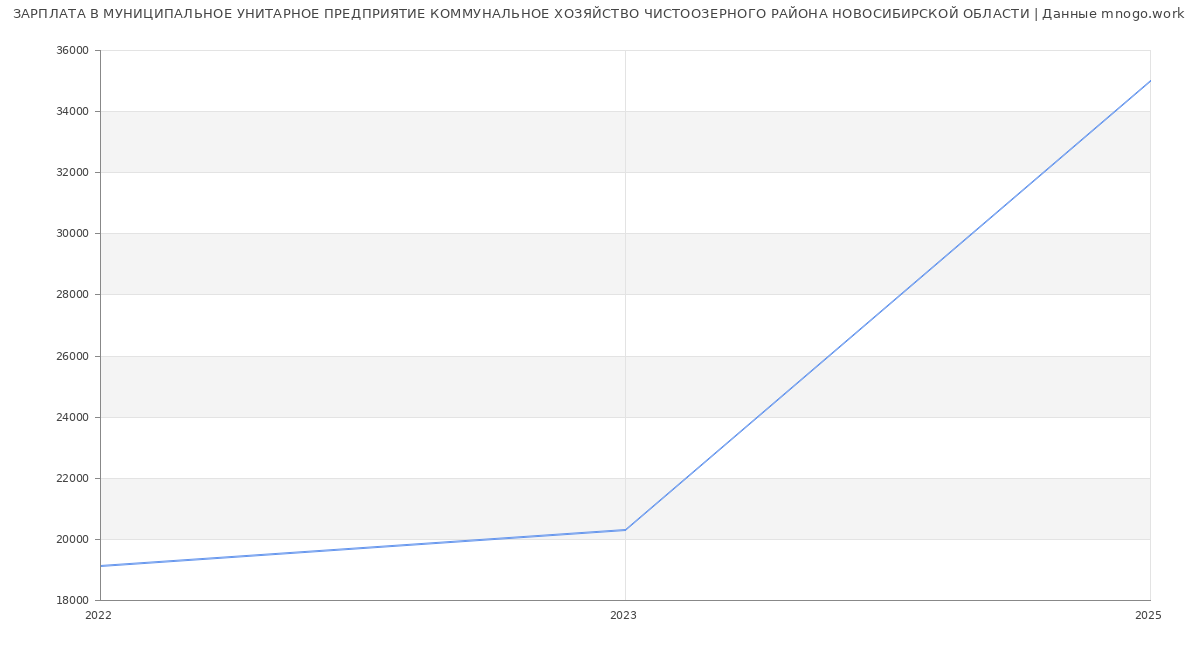Click the flat line segment between 2022 and 2023

pos(363,548)
